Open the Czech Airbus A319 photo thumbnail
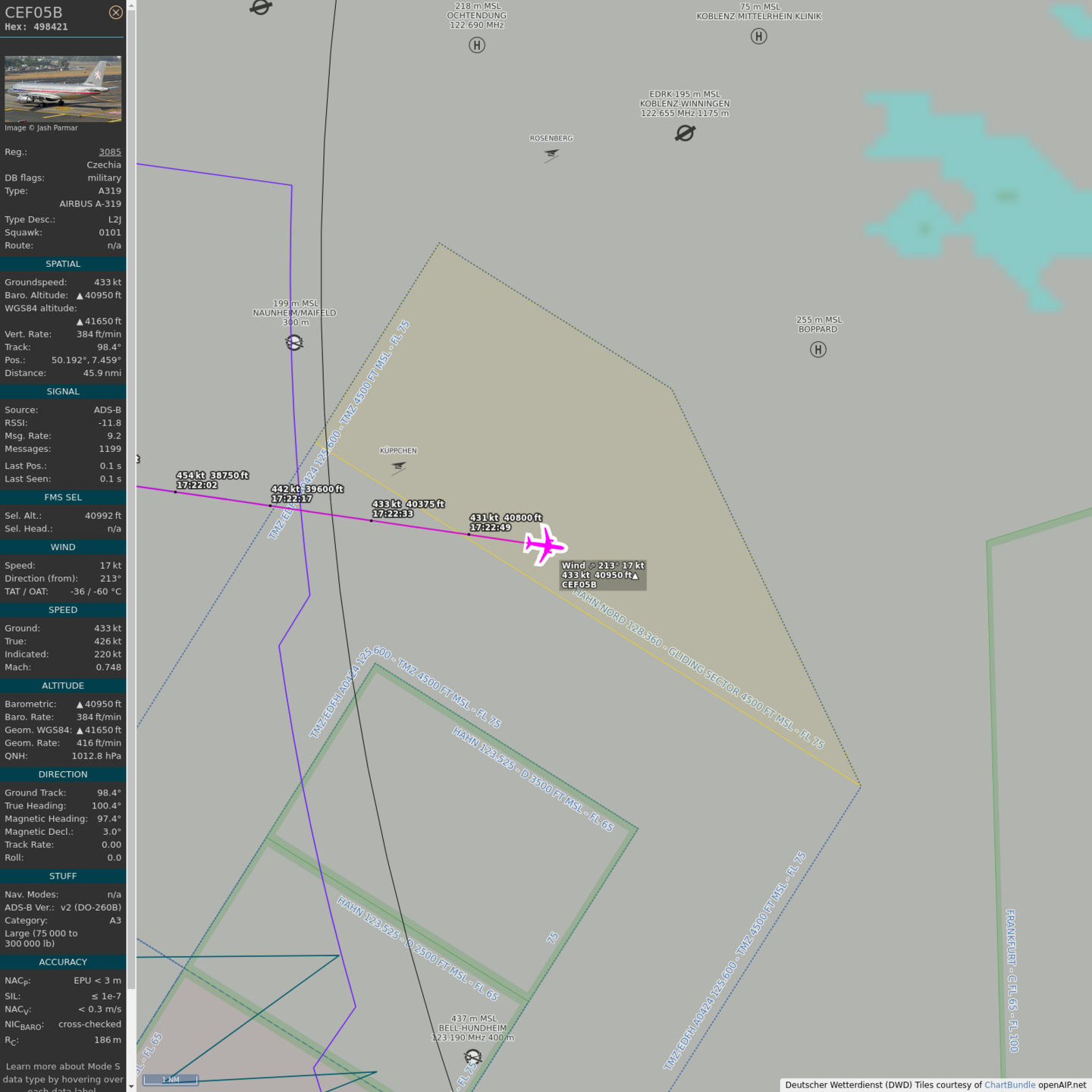1092x1092 pixels. 63,89
